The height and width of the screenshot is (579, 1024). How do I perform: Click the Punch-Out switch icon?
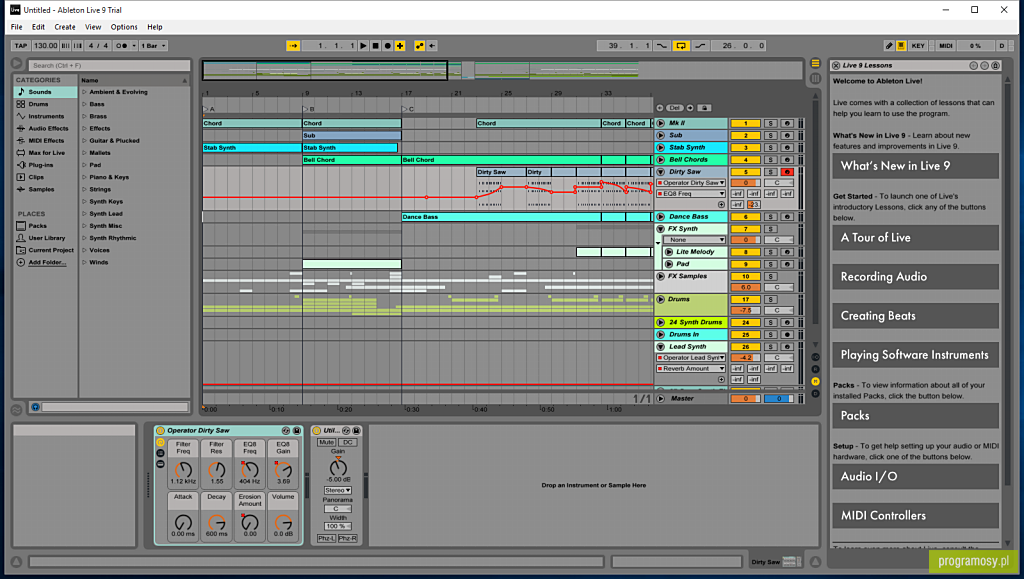tap(700, 46)
